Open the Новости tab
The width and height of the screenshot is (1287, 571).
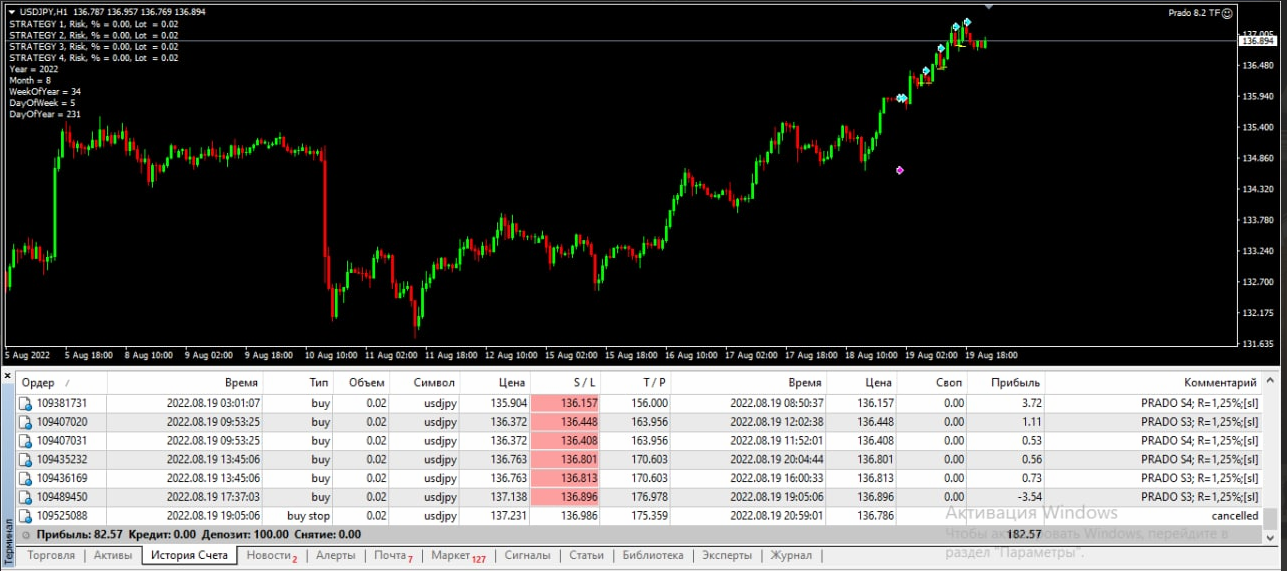coord(271,555)
